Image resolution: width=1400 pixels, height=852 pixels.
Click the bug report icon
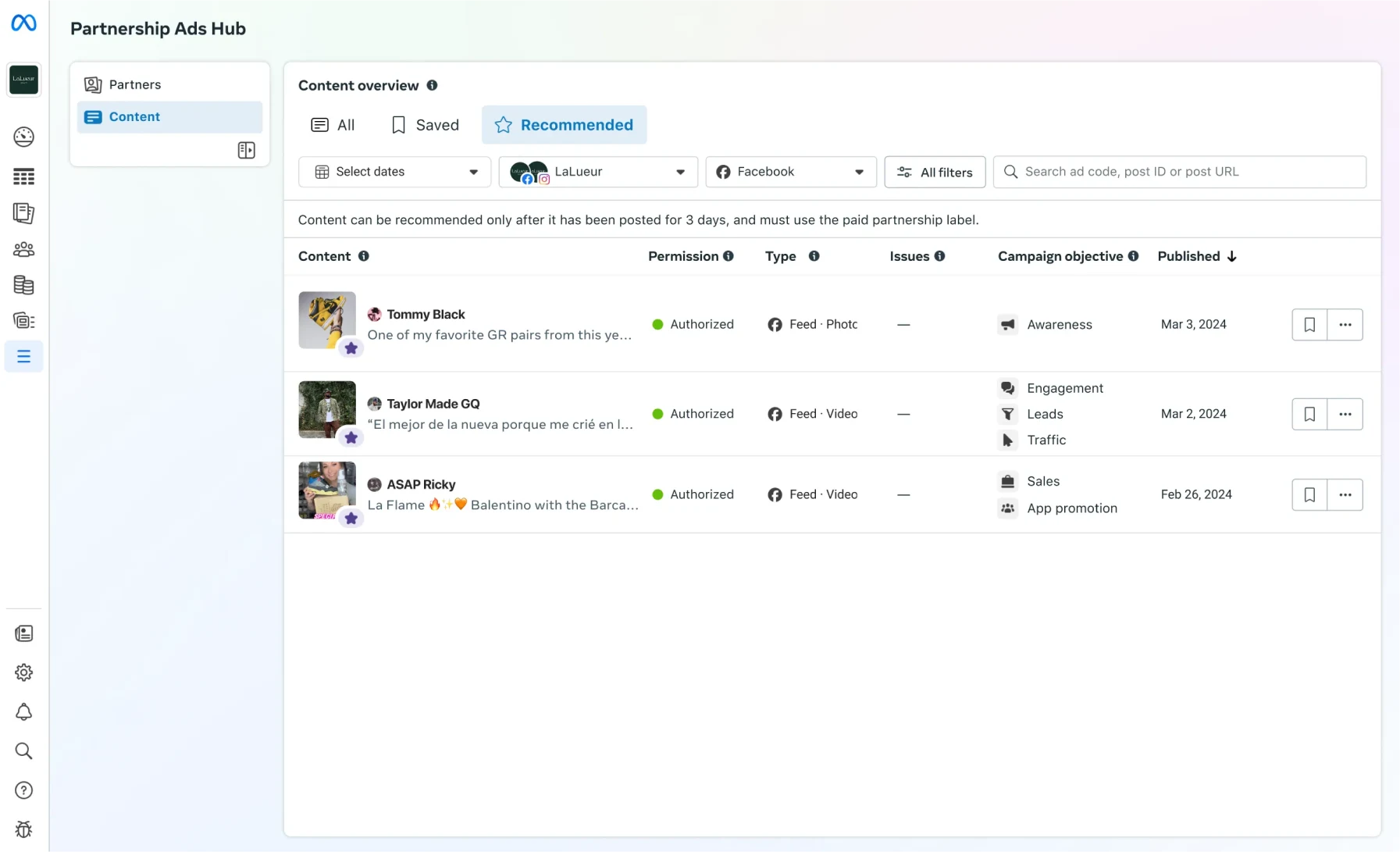pos(23,829)
